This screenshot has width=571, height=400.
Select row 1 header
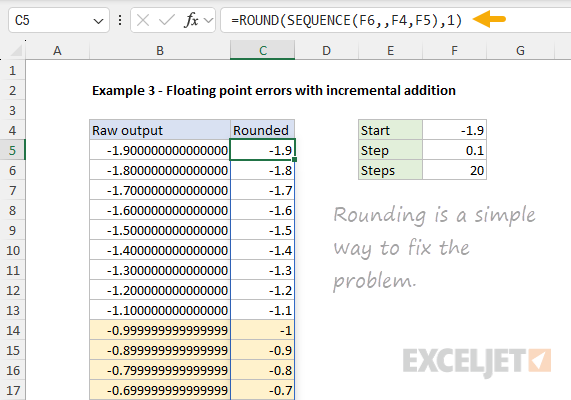click(x=13, y=70)
